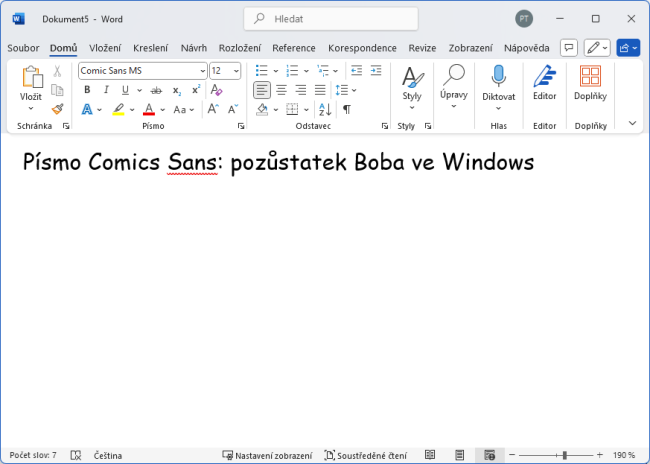Open the line spacing dropdown arrow

pyautogui.click(x=354, y=90)
